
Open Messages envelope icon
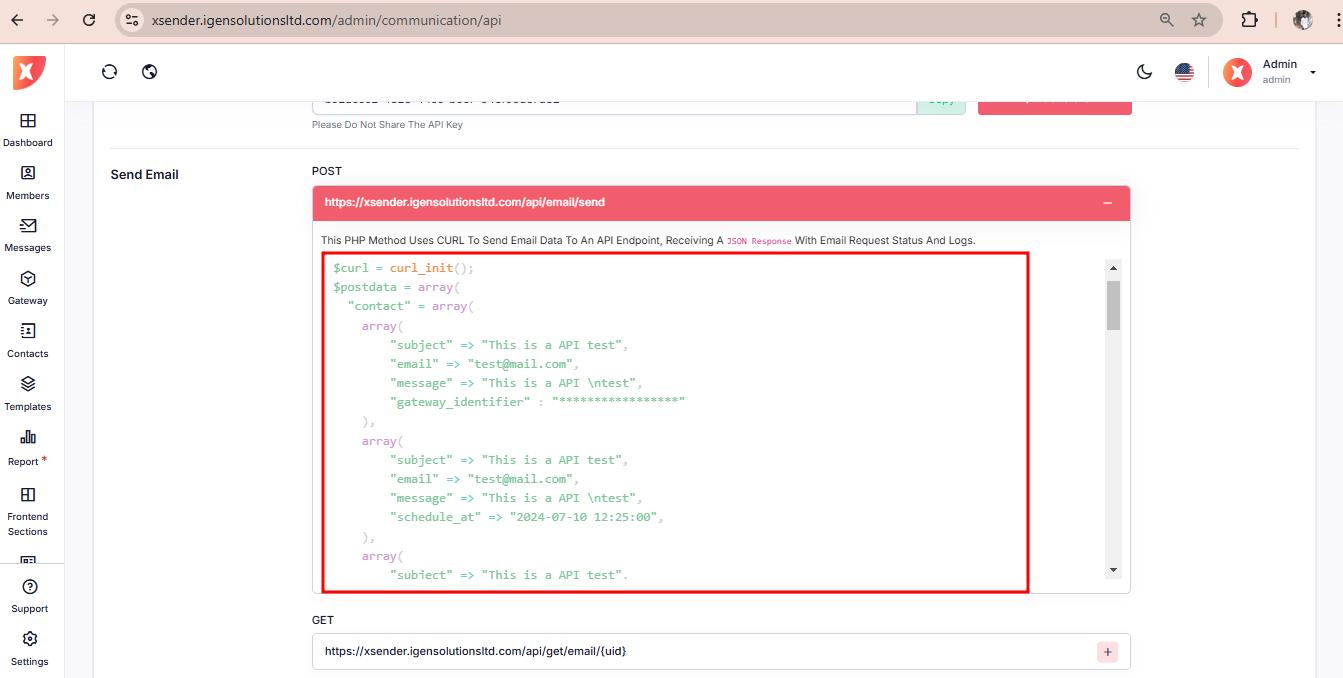click(28, 226)
